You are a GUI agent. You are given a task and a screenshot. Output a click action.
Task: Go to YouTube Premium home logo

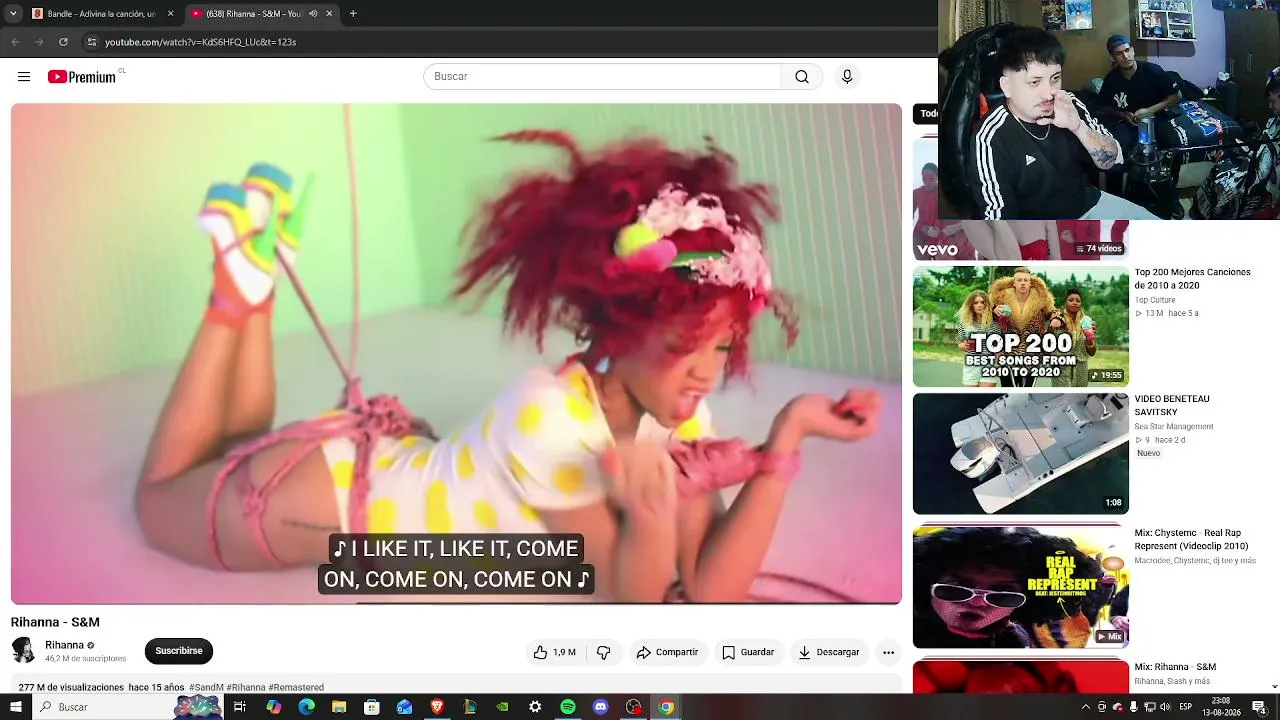click(82, 77)
